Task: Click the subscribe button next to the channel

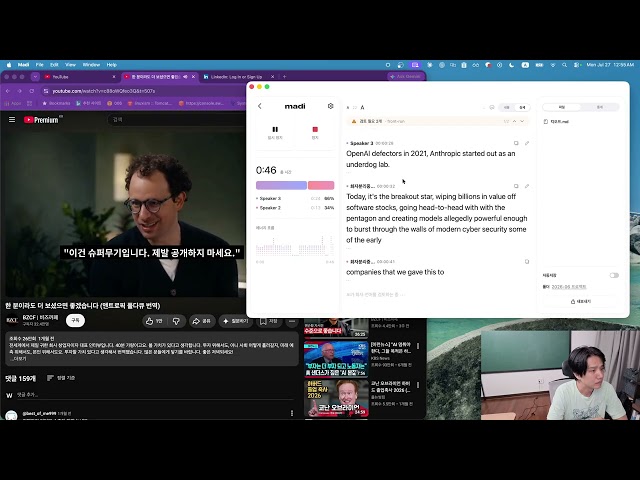Action: coord(75,320)
